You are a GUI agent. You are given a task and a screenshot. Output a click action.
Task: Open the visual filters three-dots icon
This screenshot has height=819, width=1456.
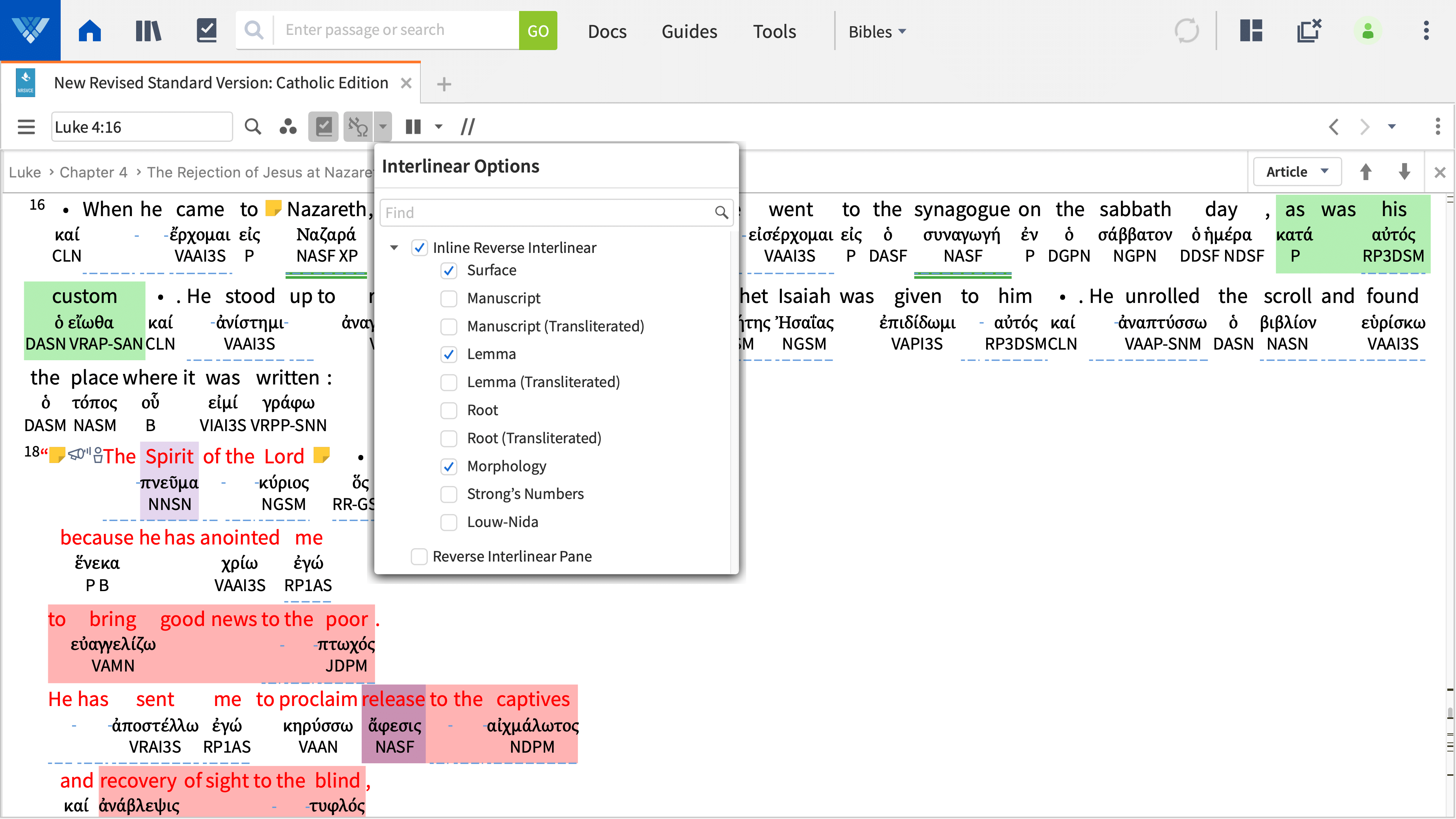[288, 127]
